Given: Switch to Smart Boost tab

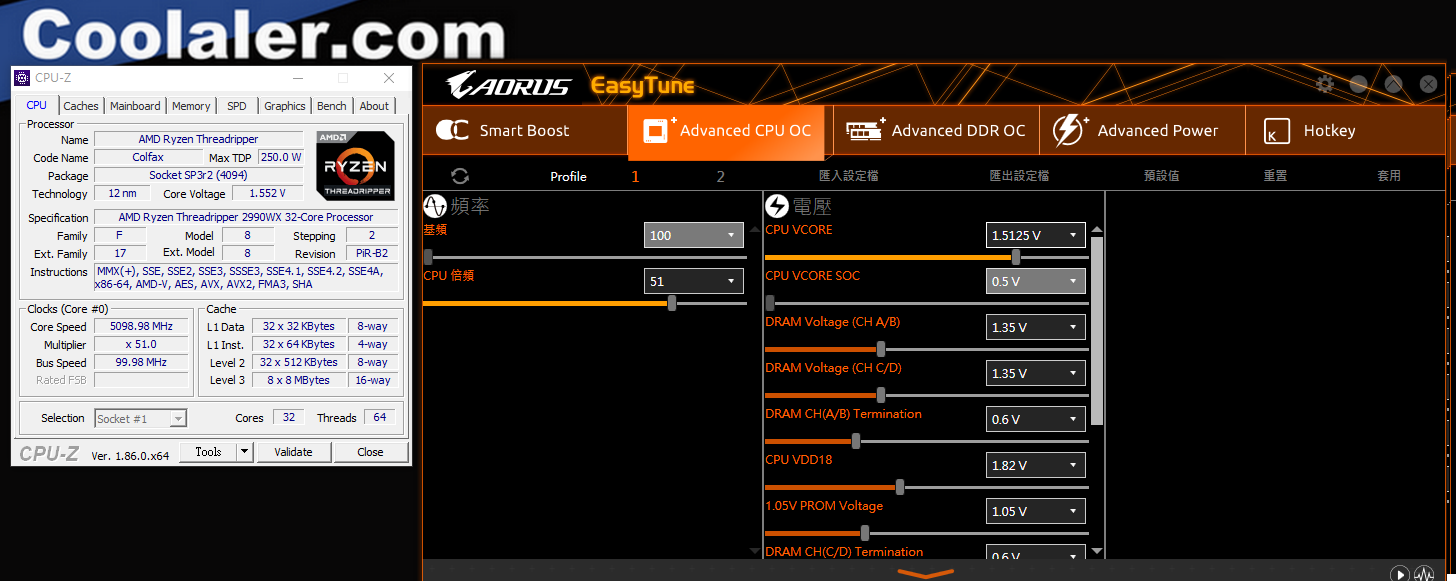Looking at the screenshot, I should pos(524,131).
